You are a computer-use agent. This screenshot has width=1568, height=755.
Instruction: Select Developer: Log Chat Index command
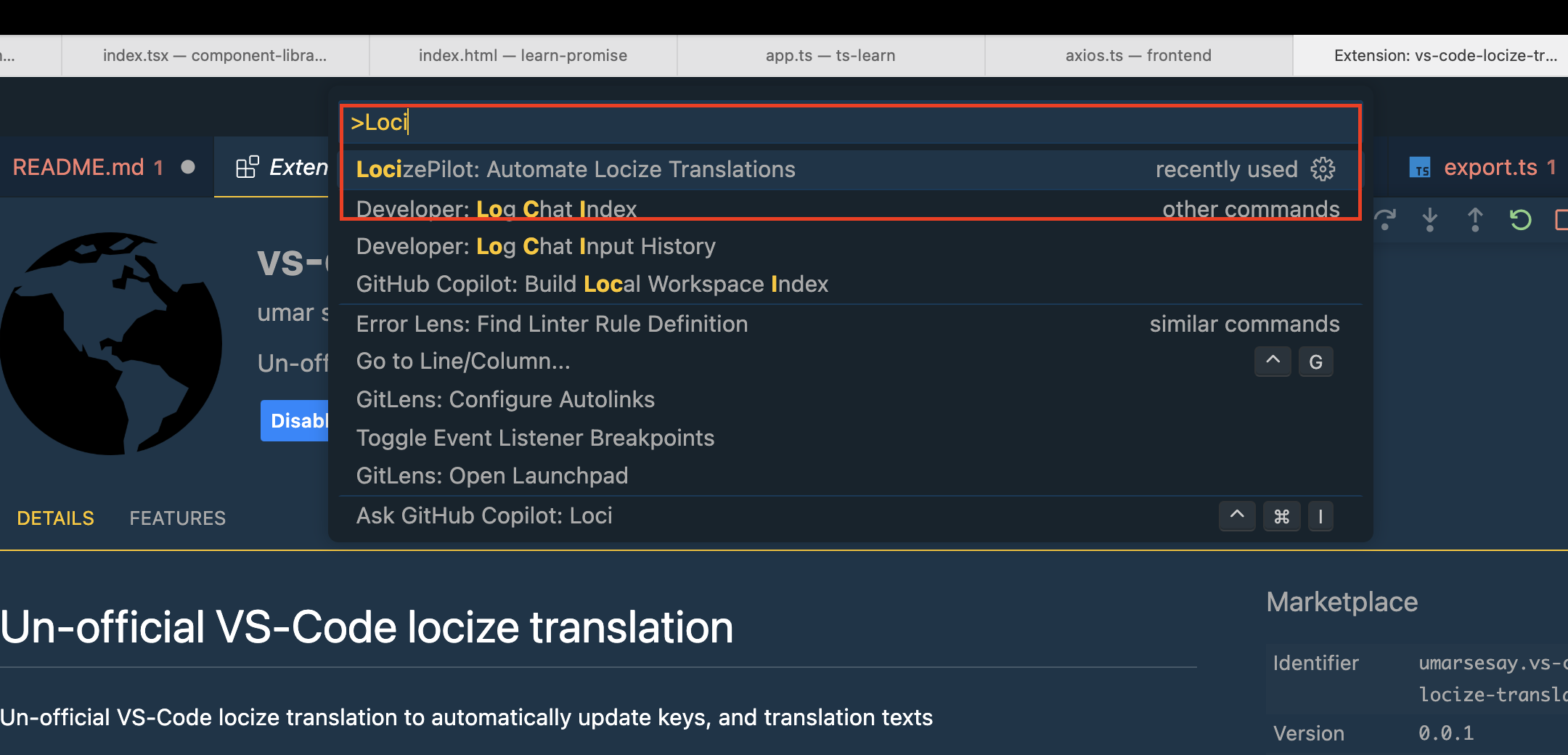(x=850, y=209)
